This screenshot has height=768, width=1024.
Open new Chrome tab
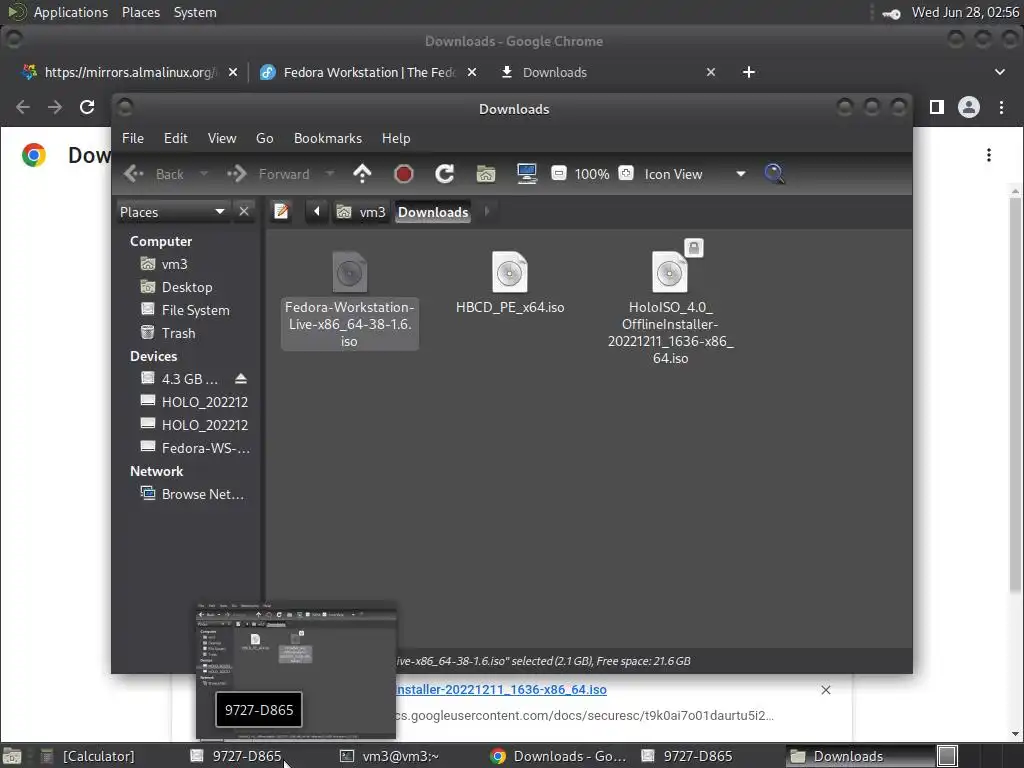[x=749, y=72]
